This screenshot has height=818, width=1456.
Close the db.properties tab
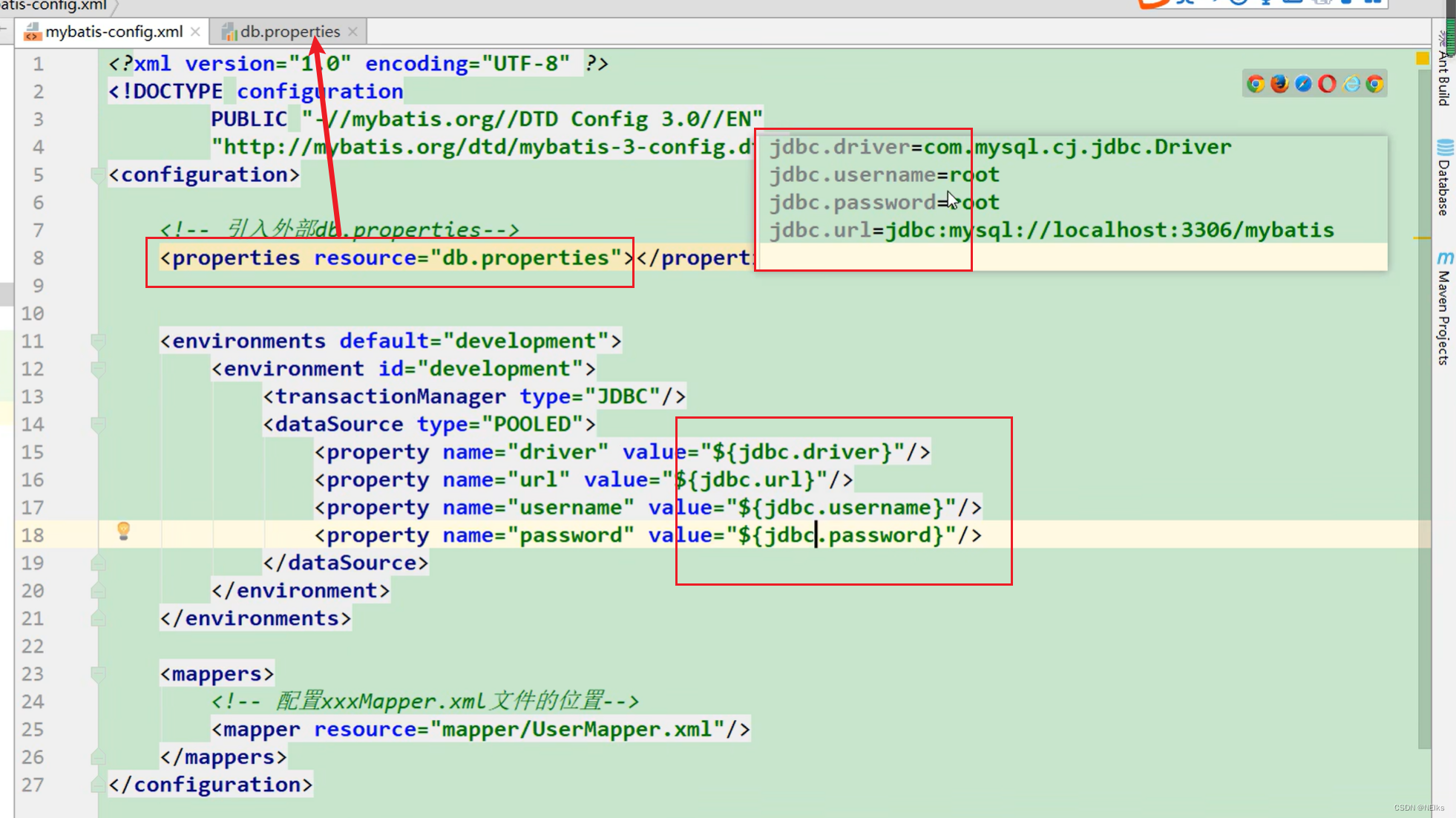click(x=353, y=32)
